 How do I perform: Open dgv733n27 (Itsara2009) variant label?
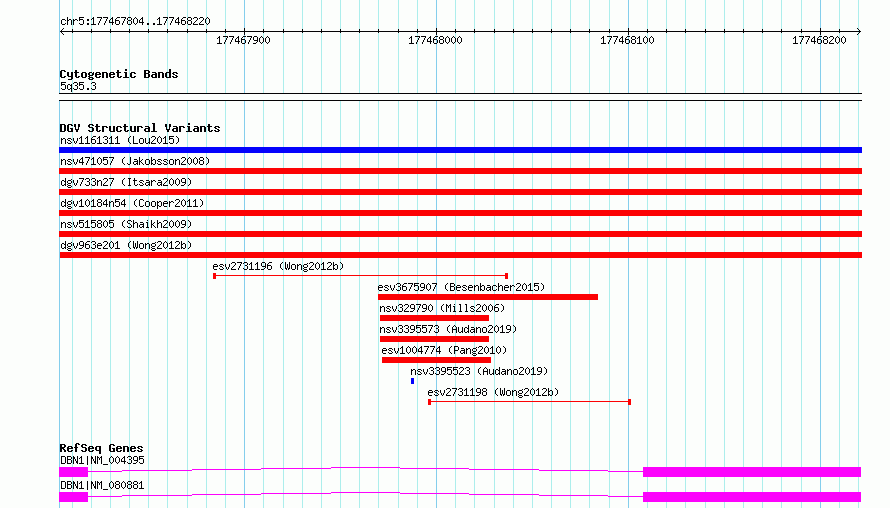[x=126, y=182]
